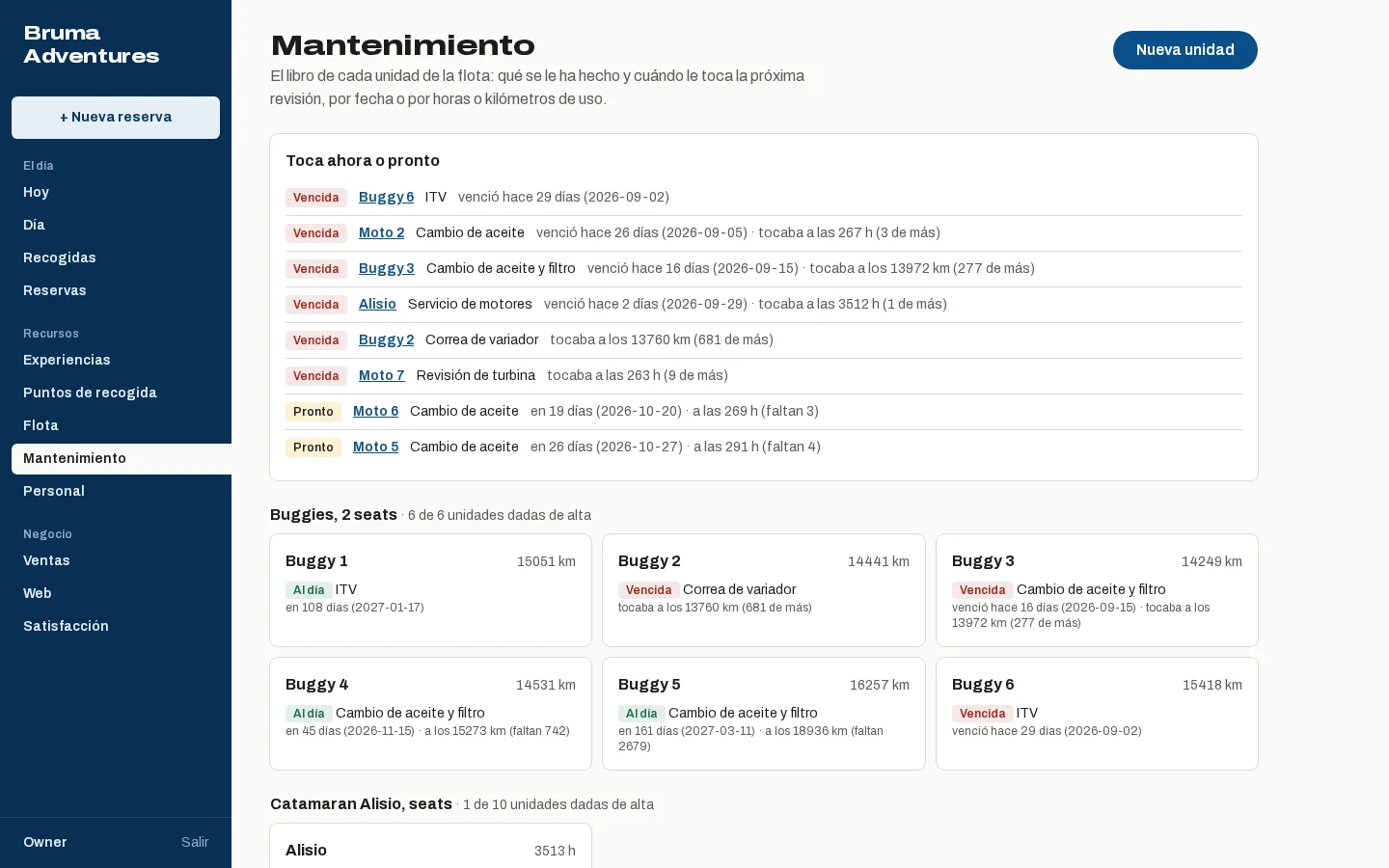Open the Buggy 3 unit card
The height and width of the screenshot is (868, 1389).
click(1097, 590)
